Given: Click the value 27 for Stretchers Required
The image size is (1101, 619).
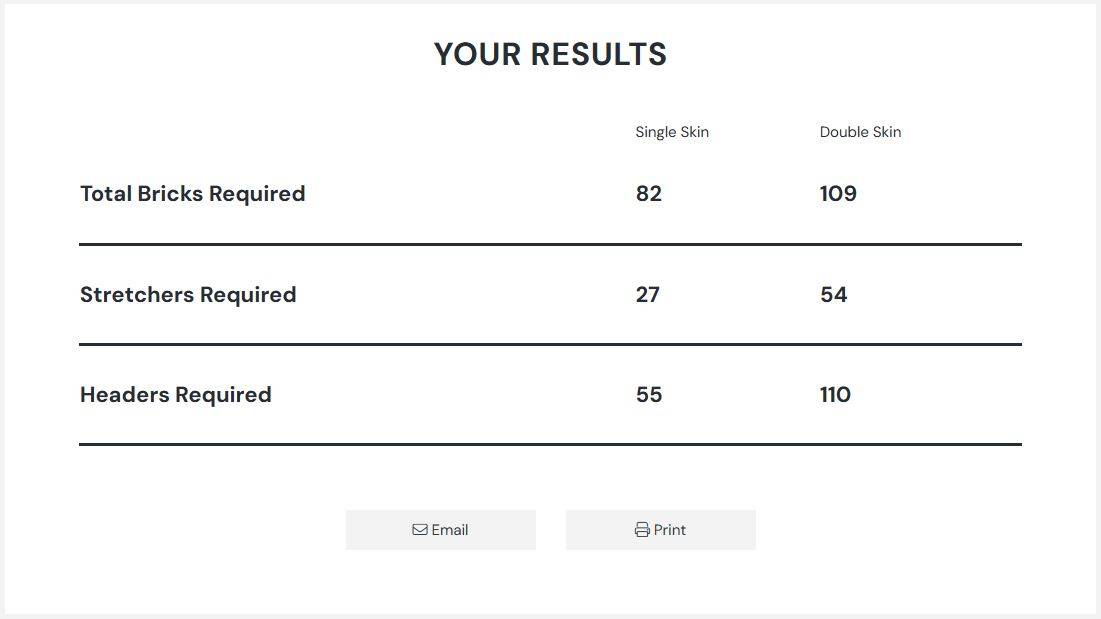Looking at the screenshot, I should coord(647,294).
